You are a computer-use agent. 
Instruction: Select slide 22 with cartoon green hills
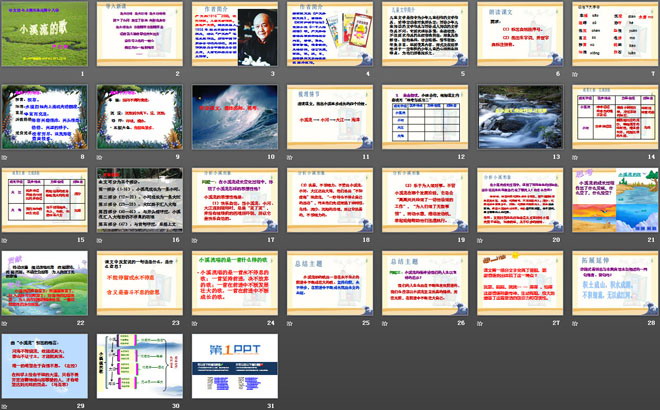(45, 283)
